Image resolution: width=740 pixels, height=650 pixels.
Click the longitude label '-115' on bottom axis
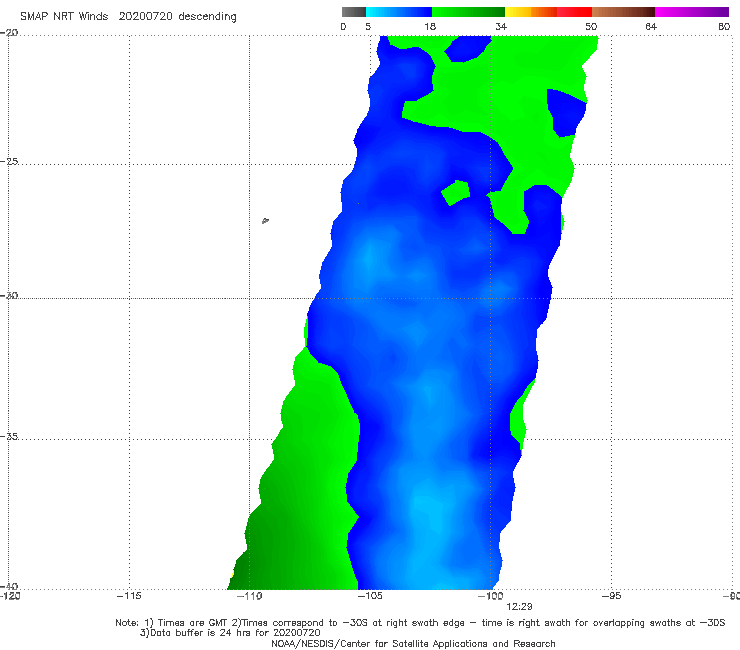pos(129,596)
